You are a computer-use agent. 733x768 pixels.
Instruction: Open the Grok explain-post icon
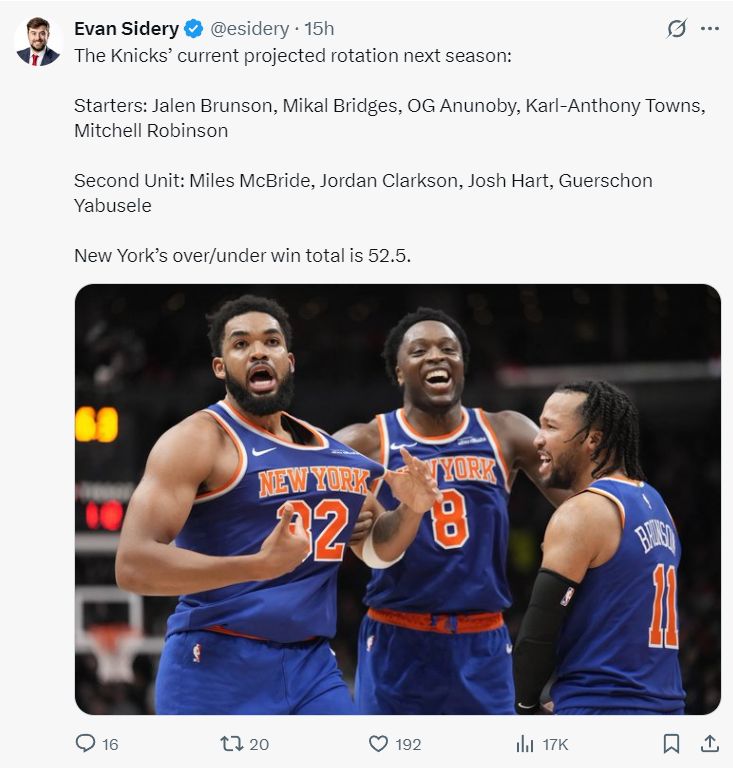[676, 28]
